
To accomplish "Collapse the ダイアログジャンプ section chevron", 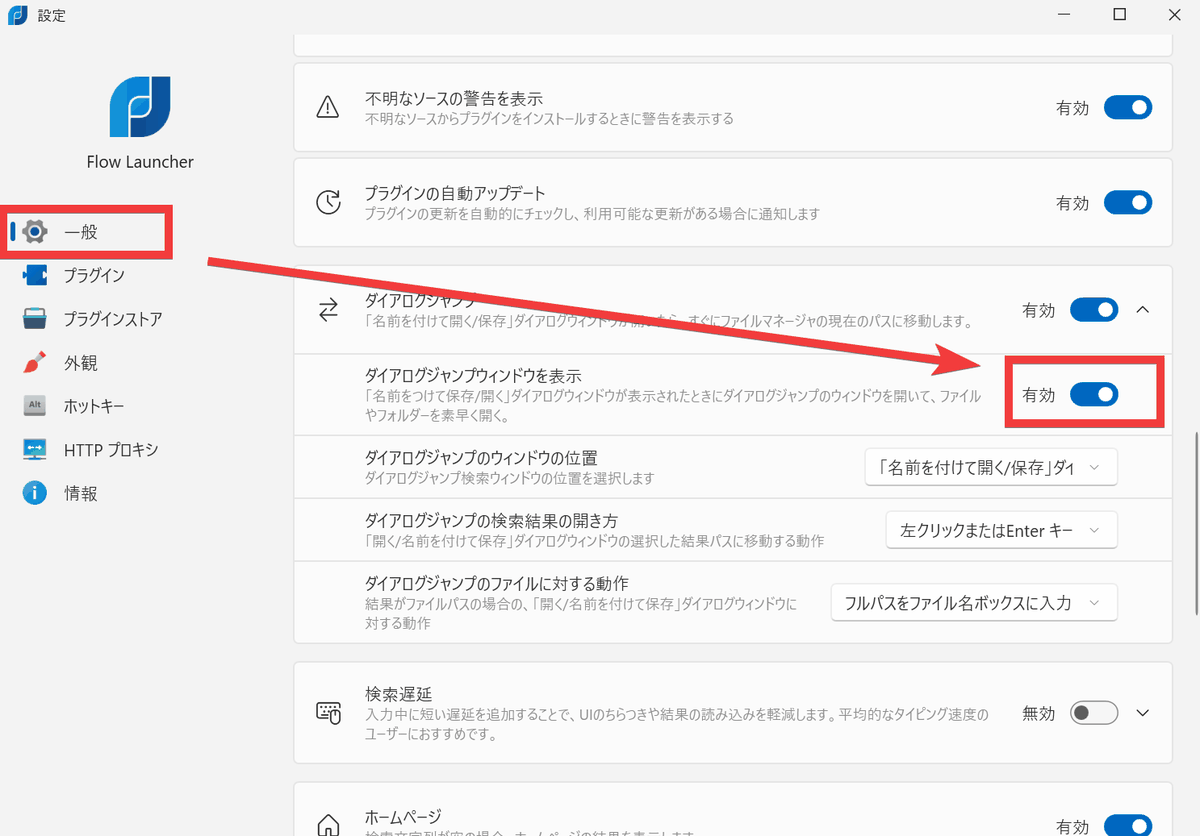I will pyautogui.click(x=1144, y=310).
